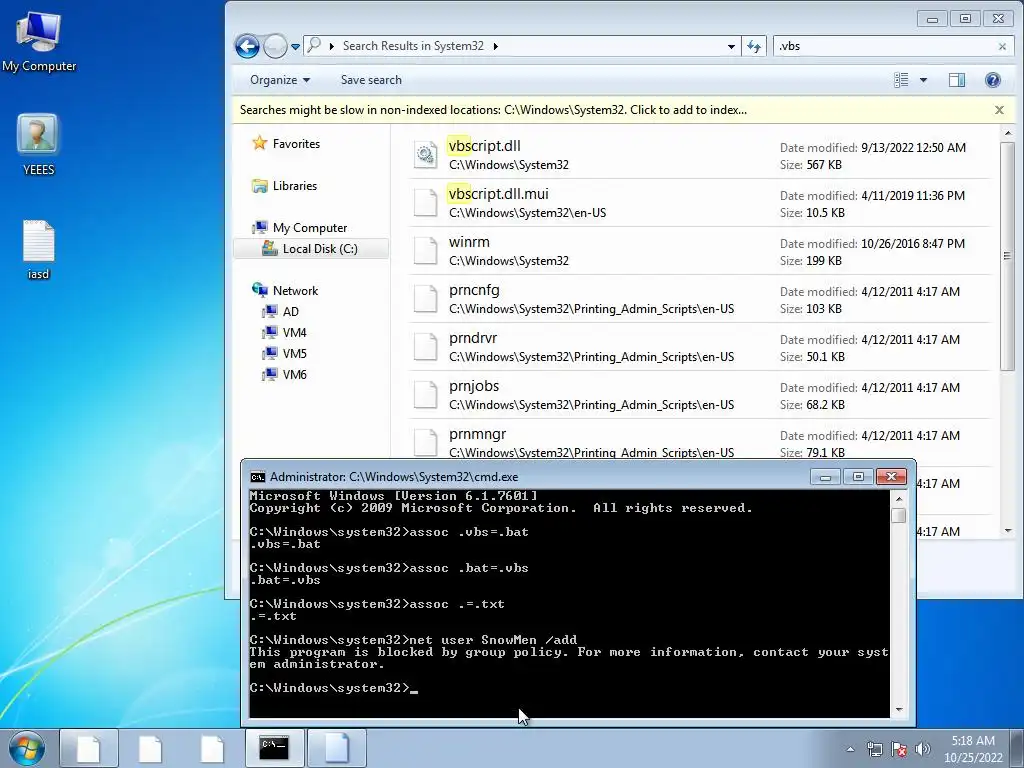Select vbscript.dll.mui search result

[700, 202]
